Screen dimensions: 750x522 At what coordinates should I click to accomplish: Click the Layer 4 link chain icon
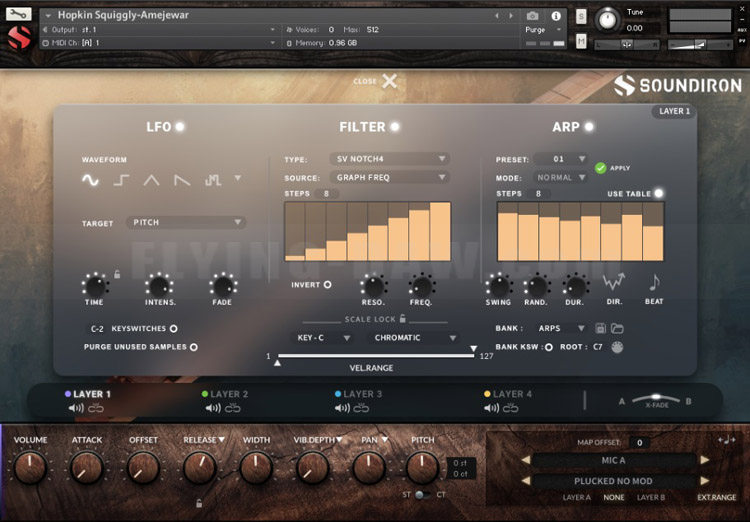pos(510,408)
